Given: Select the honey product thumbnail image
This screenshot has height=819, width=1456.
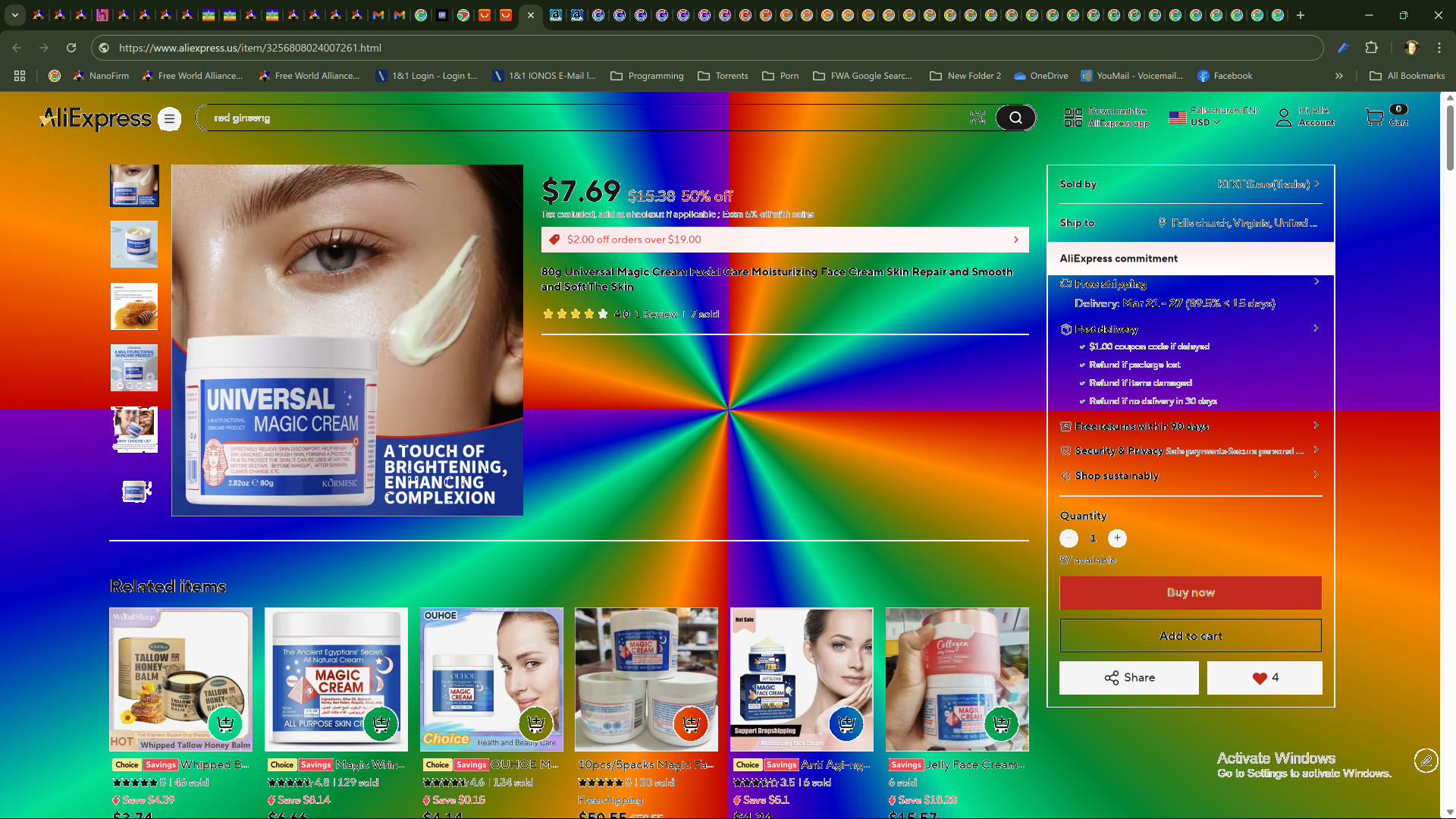Looking at the screenshot, I should 134,306.
